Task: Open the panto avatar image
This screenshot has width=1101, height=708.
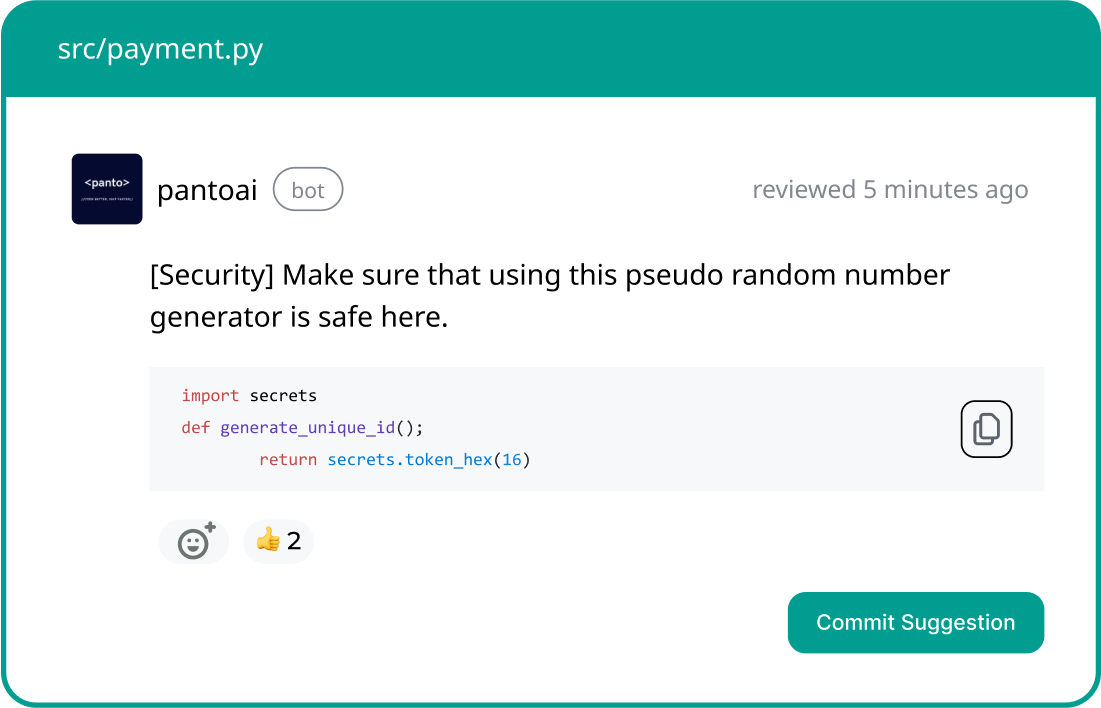Action: click(107, 189)
